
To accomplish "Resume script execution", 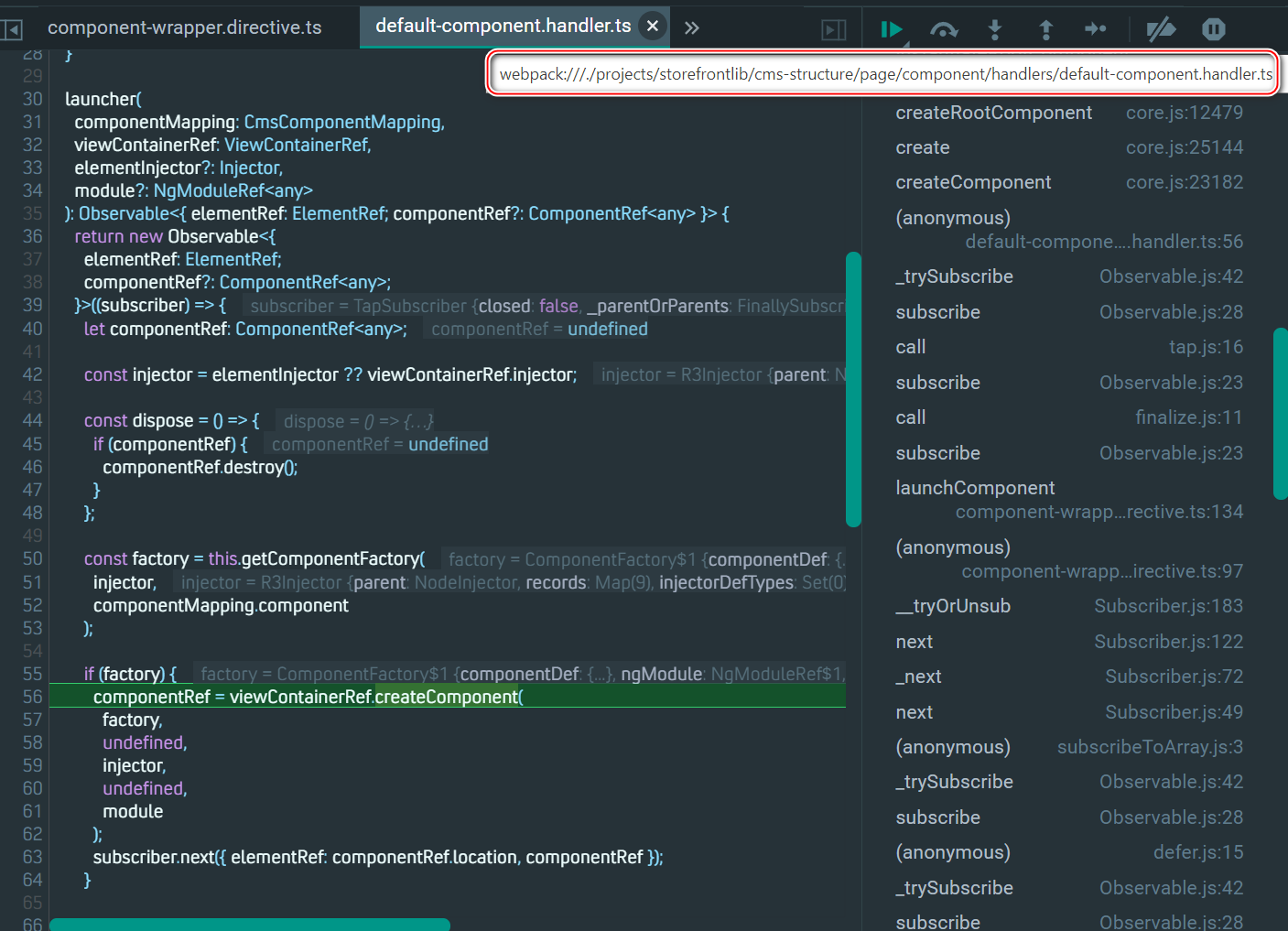I will click(x=892, y=30).
